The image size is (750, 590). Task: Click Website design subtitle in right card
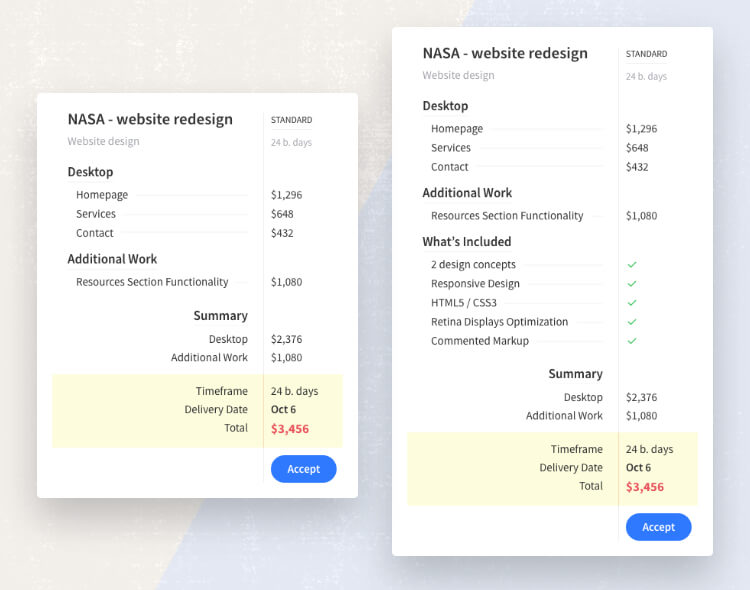click(458, 75)
